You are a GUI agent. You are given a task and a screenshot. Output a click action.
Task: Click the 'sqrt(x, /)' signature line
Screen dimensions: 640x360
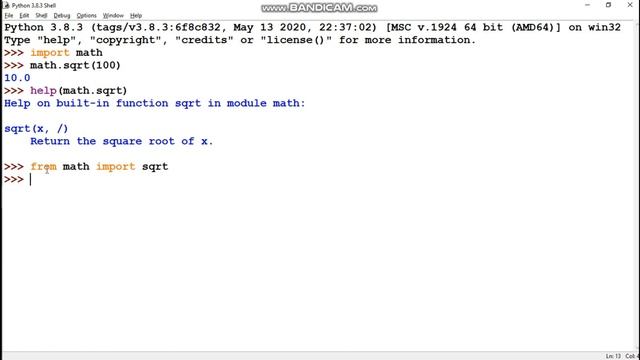36,129
